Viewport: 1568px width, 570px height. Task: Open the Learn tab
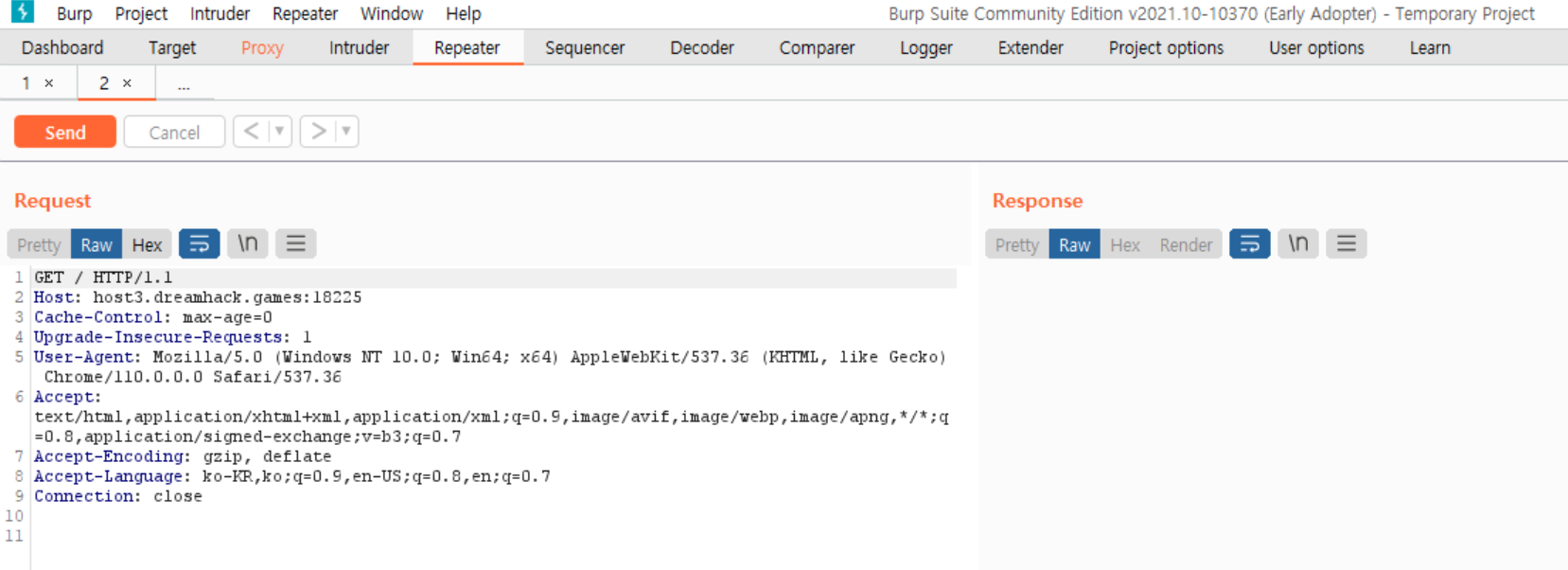[x=1430, y=47]
